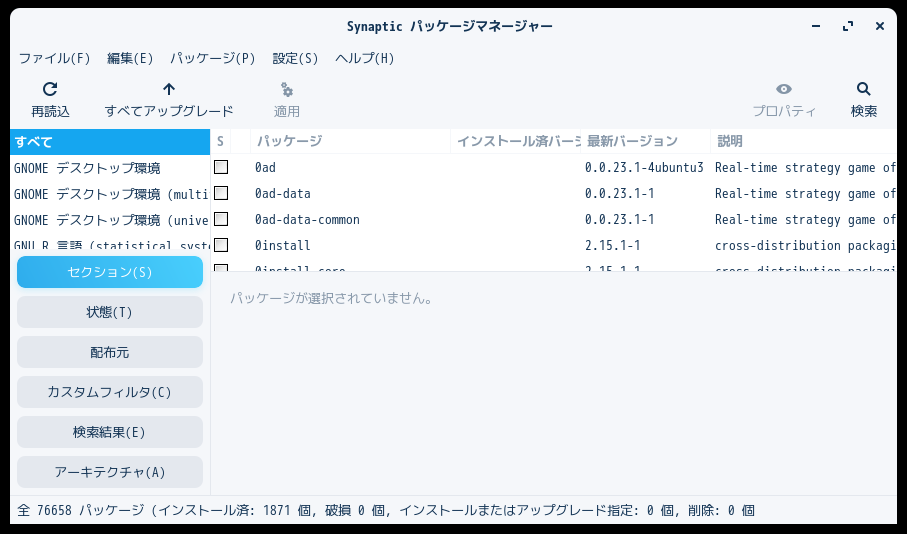Select the 0ad-data-common package name
The width and height of the screenshot is (907, 534).
(307, 220)
